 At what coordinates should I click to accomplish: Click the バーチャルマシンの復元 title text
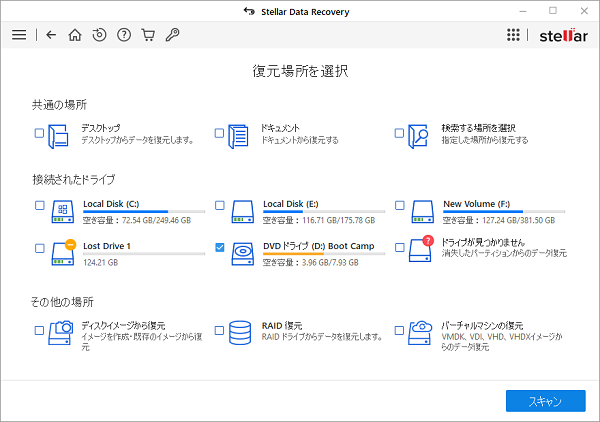pos(482,326)
